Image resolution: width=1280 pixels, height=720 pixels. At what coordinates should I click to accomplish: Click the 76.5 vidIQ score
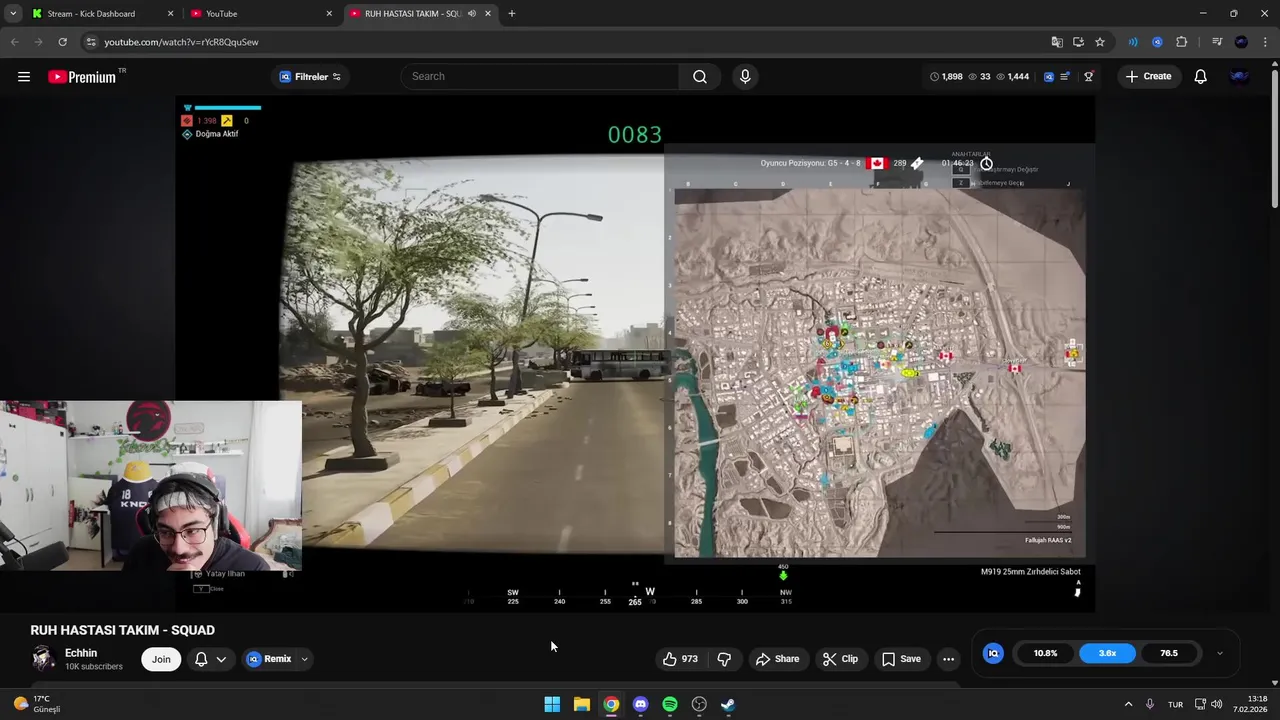(1168, 653)
